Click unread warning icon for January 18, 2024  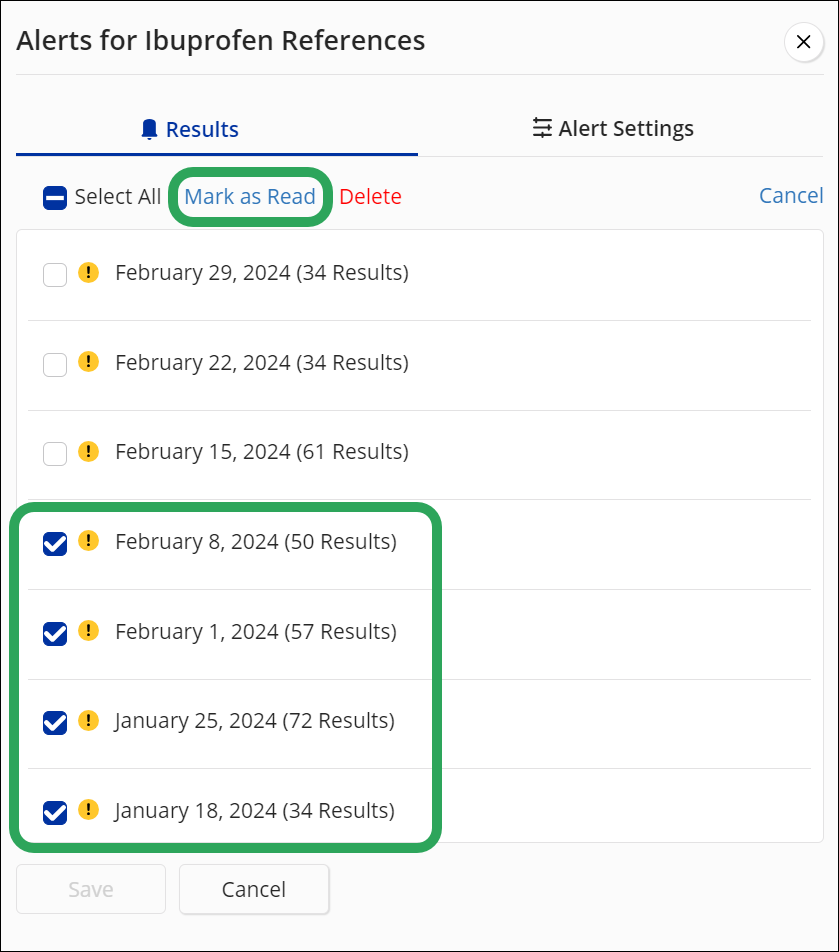[89, 809]
